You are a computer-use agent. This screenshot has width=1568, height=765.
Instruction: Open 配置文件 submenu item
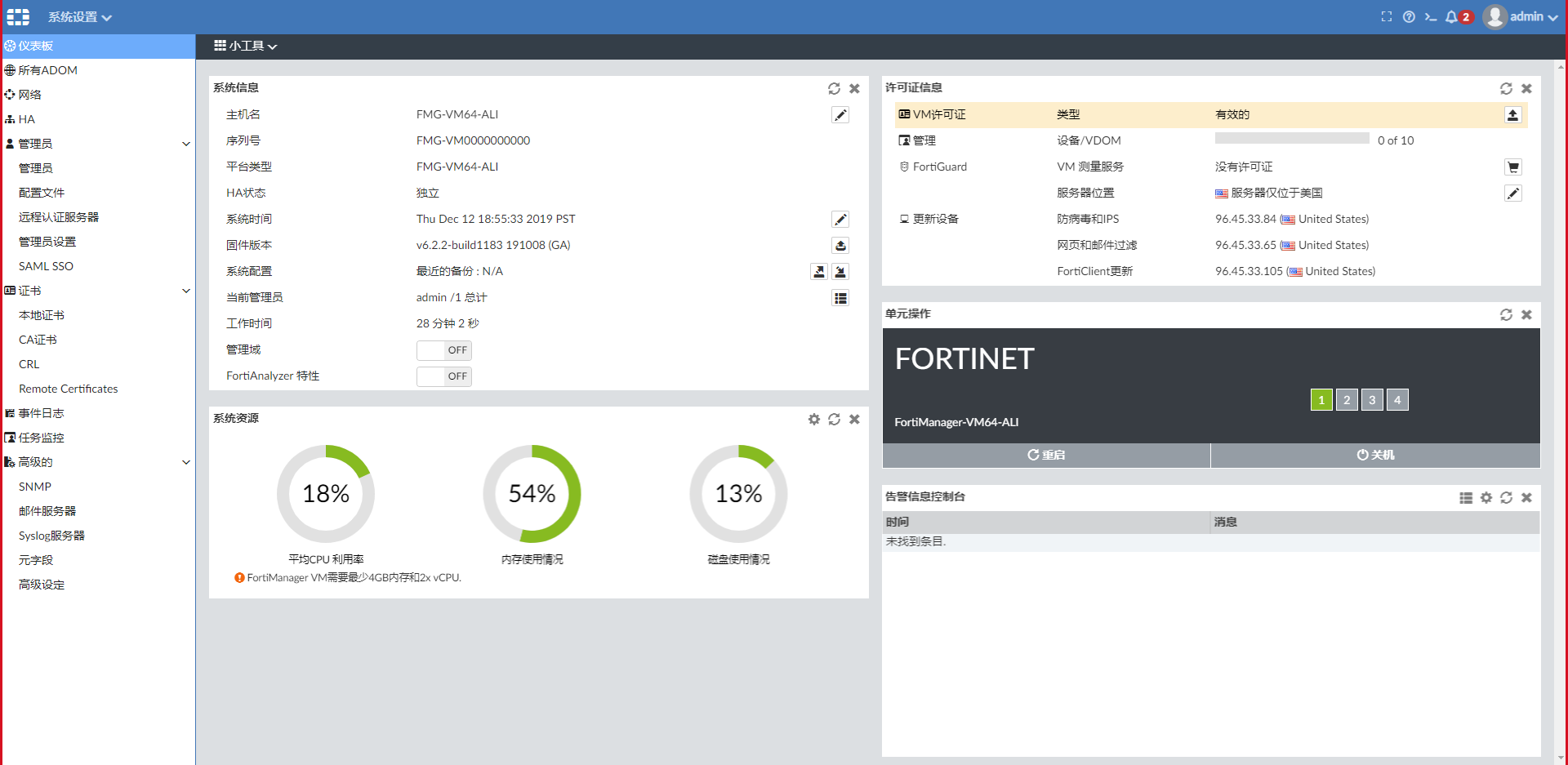click(42, 193)
